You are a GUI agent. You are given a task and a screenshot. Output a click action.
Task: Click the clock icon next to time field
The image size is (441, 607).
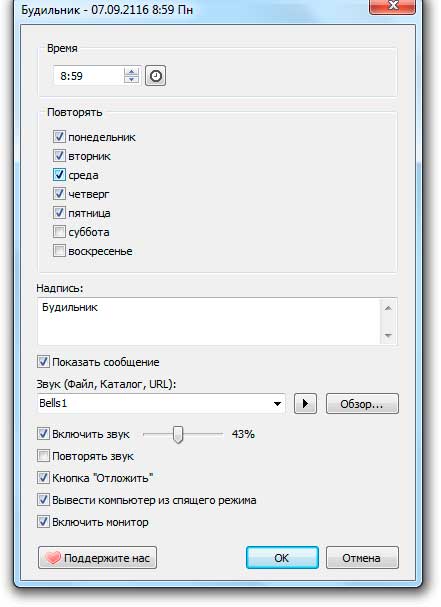155,75
